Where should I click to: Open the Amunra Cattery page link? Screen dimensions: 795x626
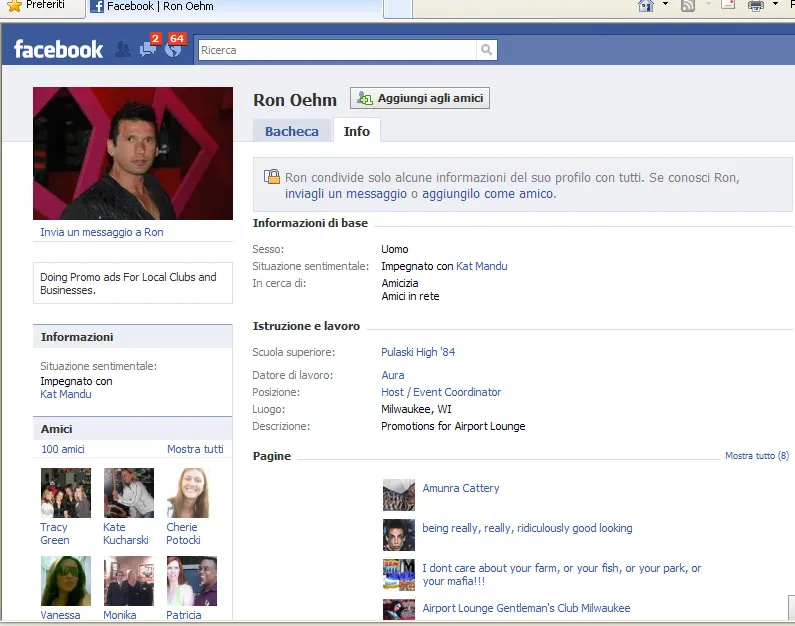click(461, 488)
